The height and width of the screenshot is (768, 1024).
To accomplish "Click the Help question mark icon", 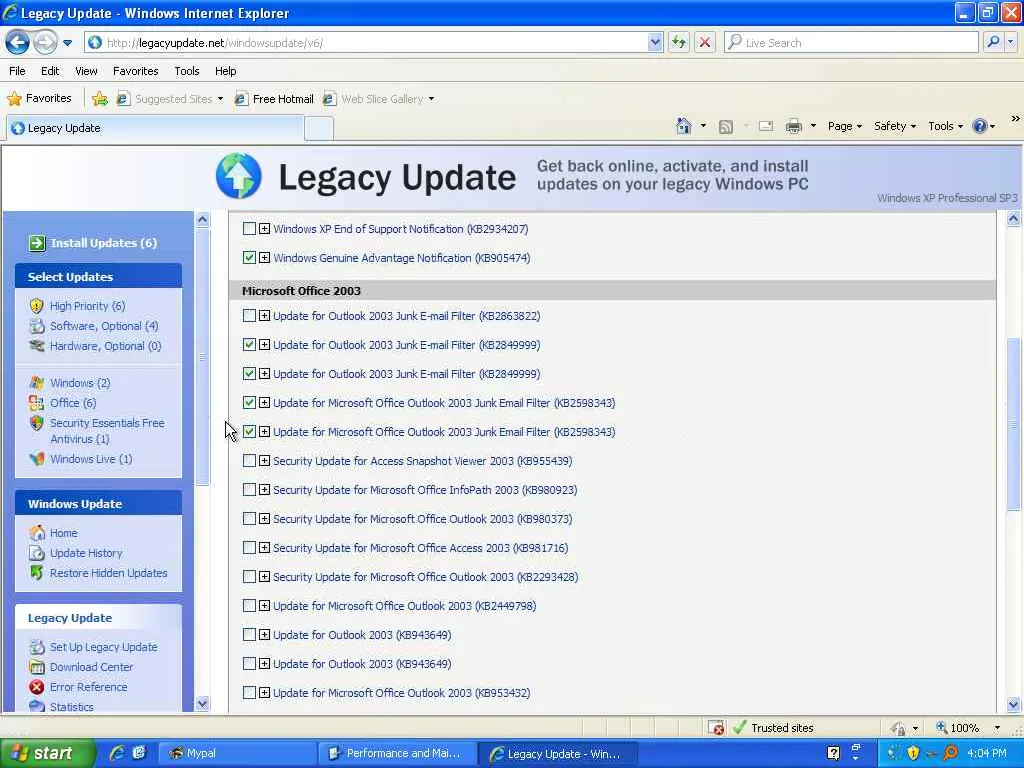I will [980, 126].
